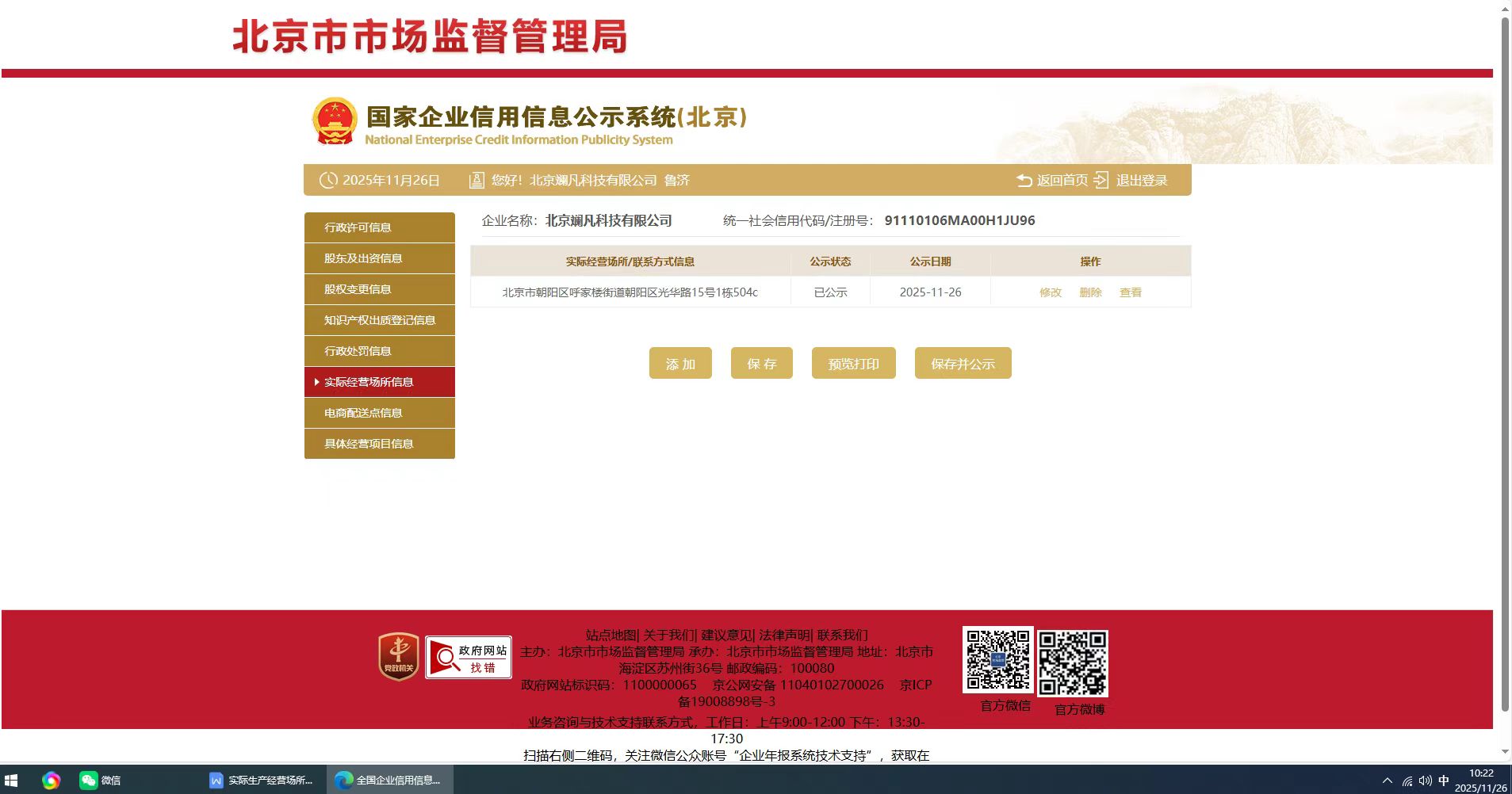The image size is (1512, 794).
Task: Open 微信 from the taskbar
Action: pyautogui.click(x=101, y=781)
